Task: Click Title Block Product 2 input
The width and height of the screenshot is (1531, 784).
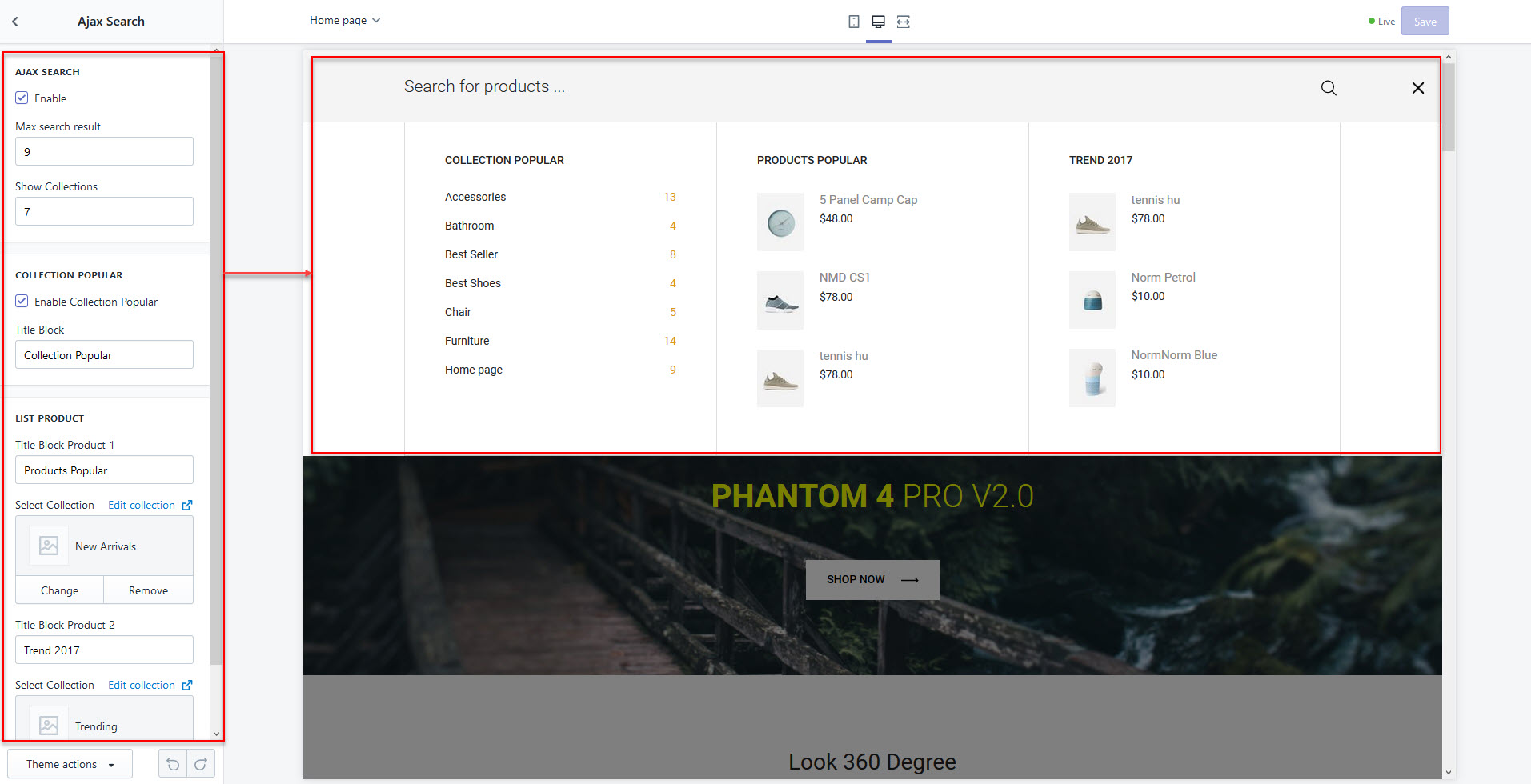Action: (x=104, y=650)
